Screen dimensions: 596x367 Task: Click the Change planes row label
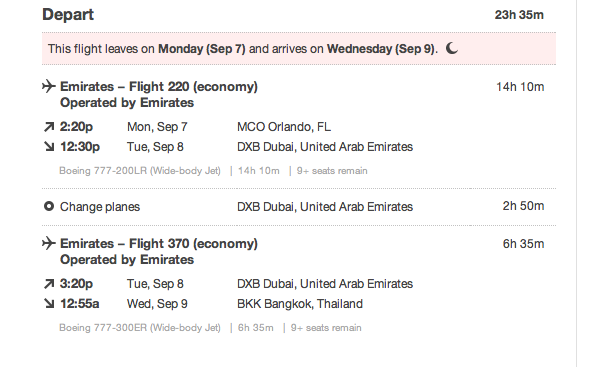(x=100, y=207)
